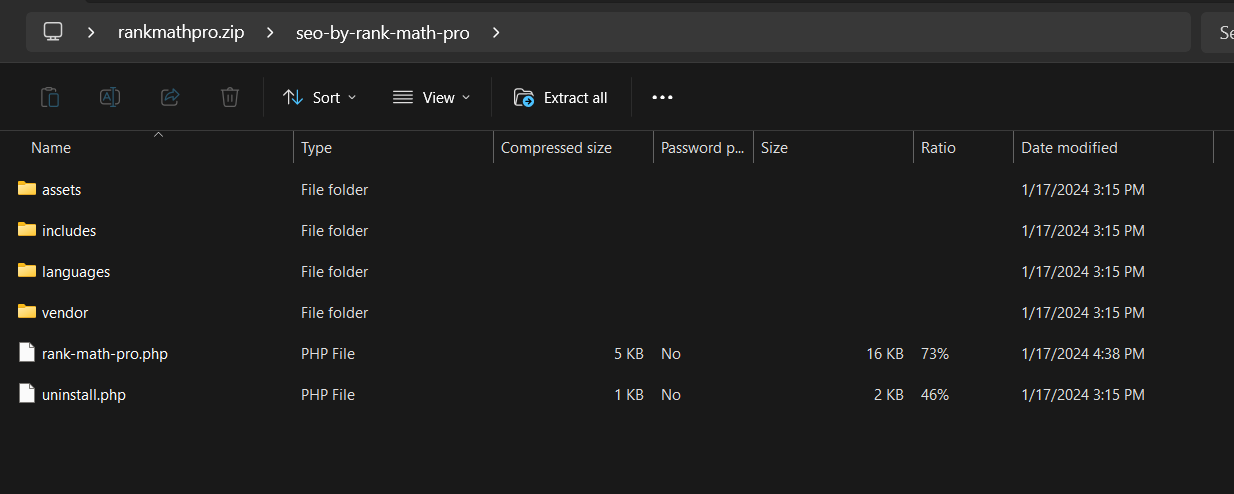1234x494 pixels.
Task: Sort by the Ratio column header
Action: pos(938,147)
